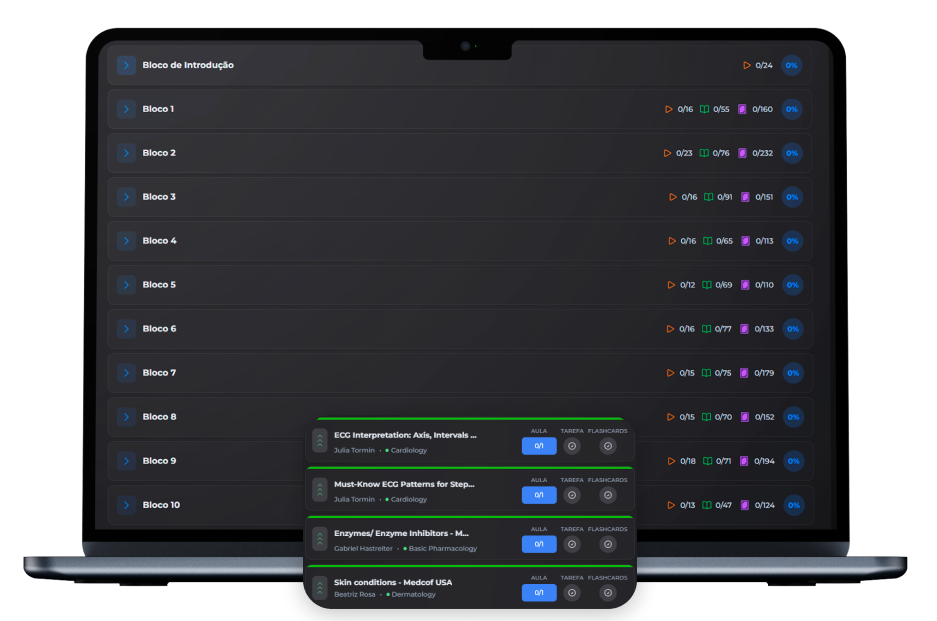Mark Tarefa done for ECG Interpretation lesson

[572, 446]
